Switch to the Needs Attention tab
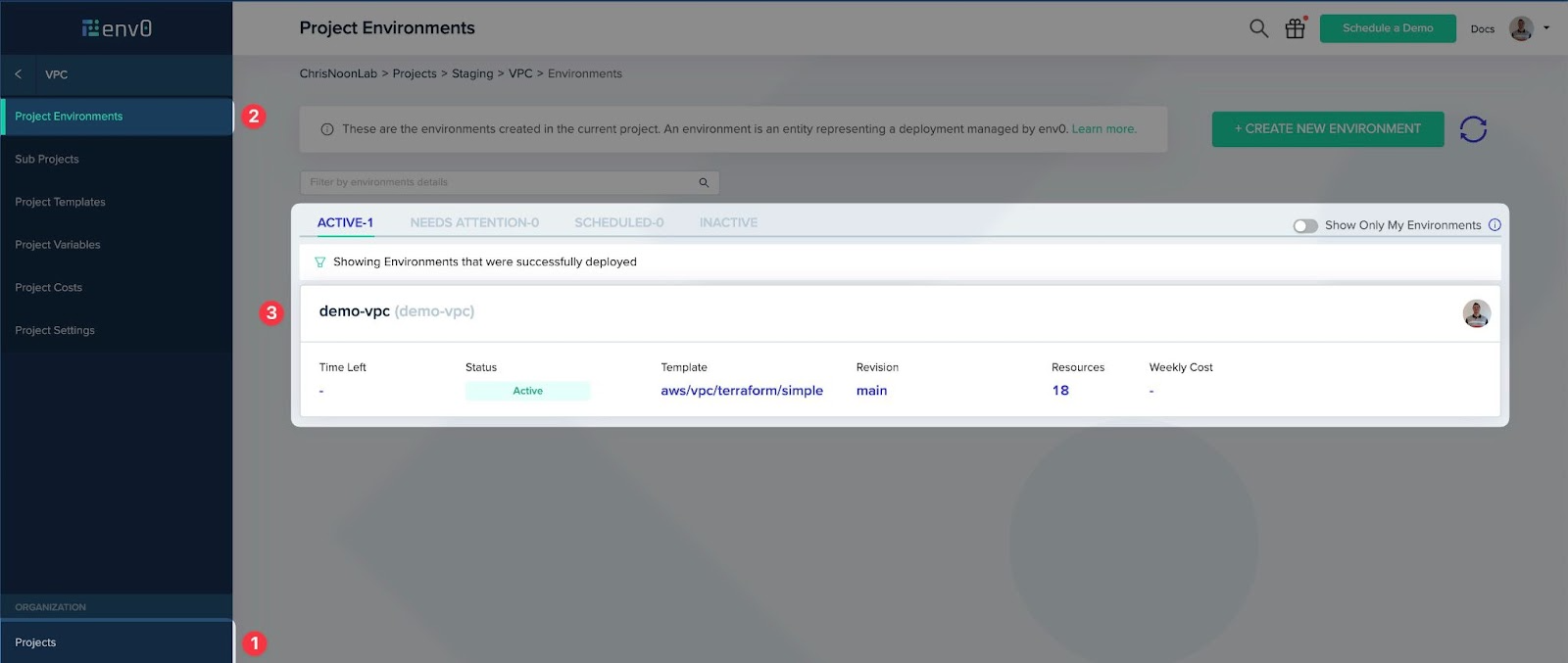Image resolution: width=1568 pixels, height=663 pixels. click(x=474, y=223)
